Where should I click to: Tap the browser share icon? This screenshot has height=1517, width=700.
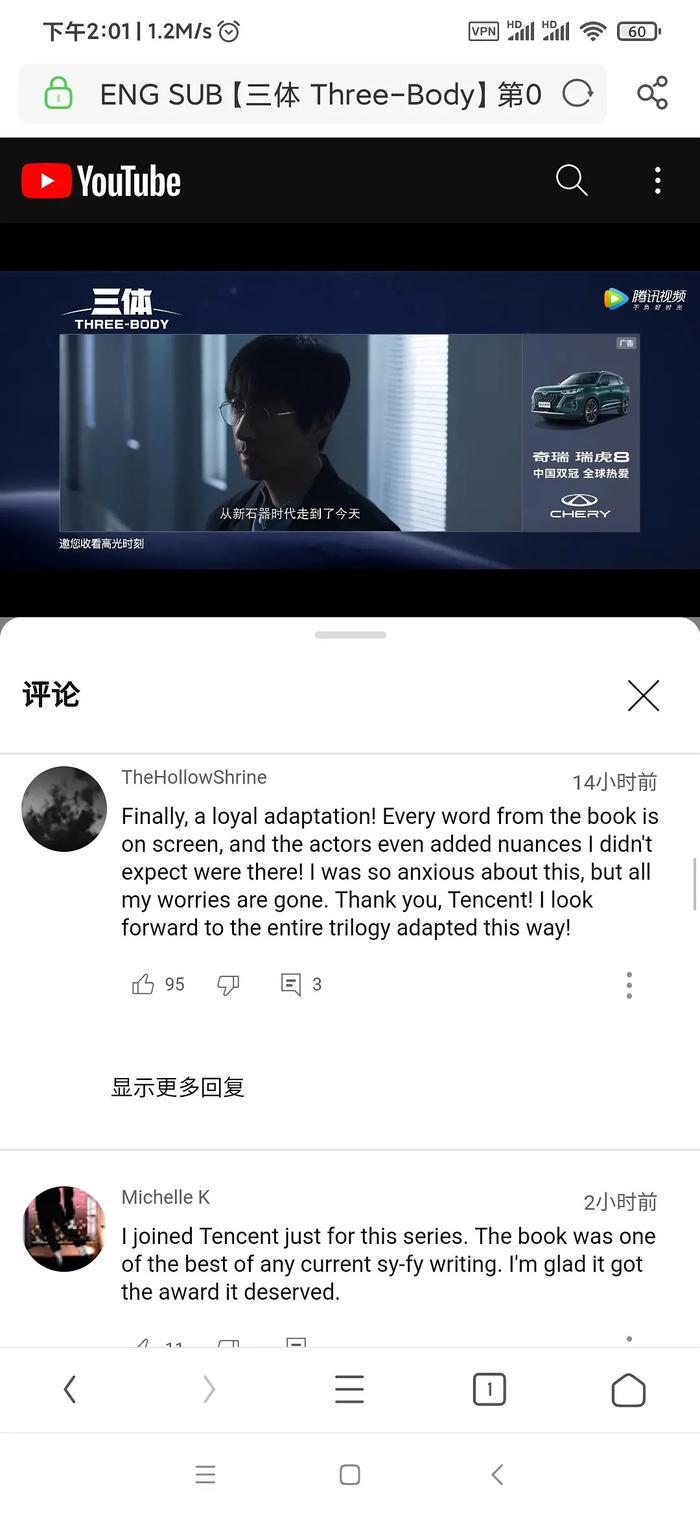[x=652, y=94]
